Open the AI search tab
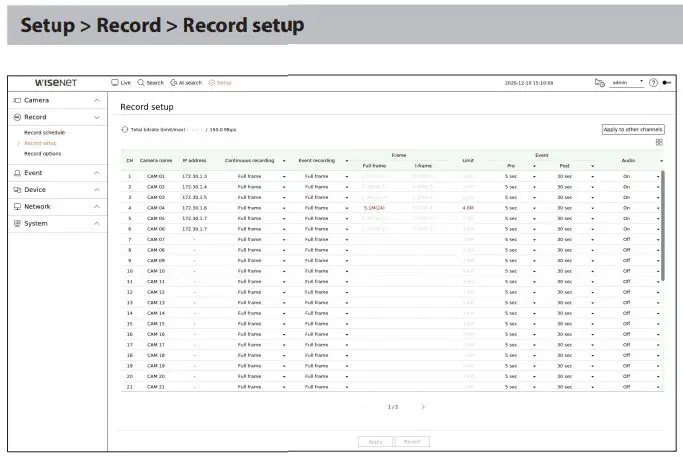Viewport: 683px width, 457px height. (x=186, y=83)
